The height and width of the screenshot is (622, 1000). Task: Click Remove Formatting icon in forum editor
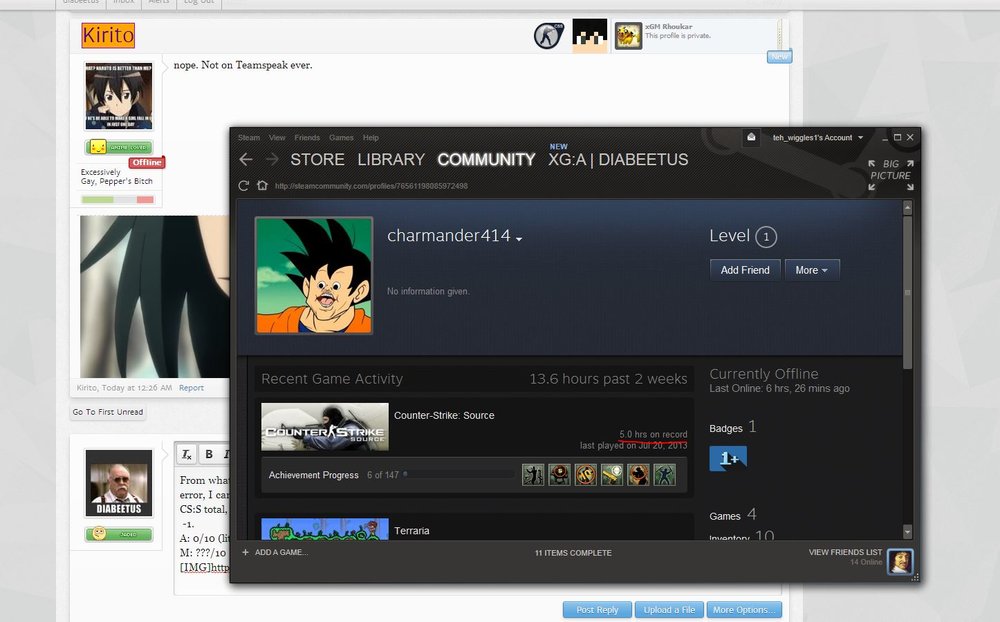coord(186,454)
